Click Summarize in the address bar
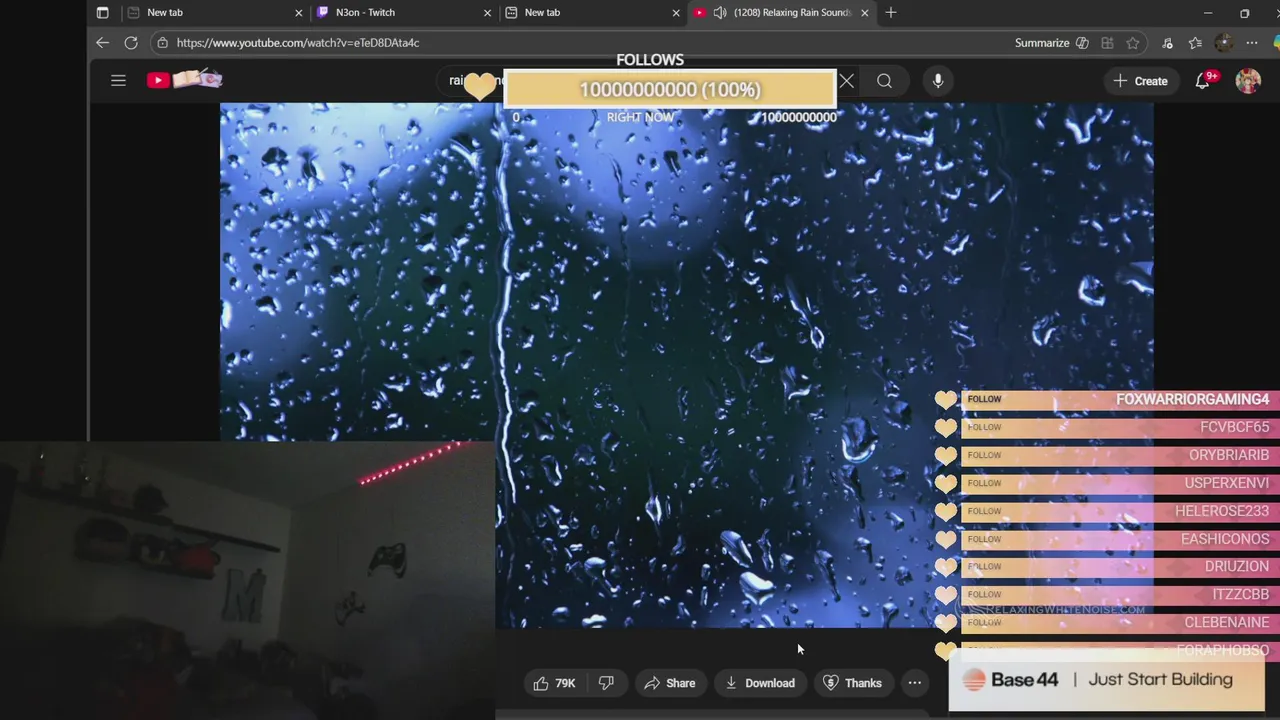This screenshot has height=720, width=1280. pos(1042,43)
